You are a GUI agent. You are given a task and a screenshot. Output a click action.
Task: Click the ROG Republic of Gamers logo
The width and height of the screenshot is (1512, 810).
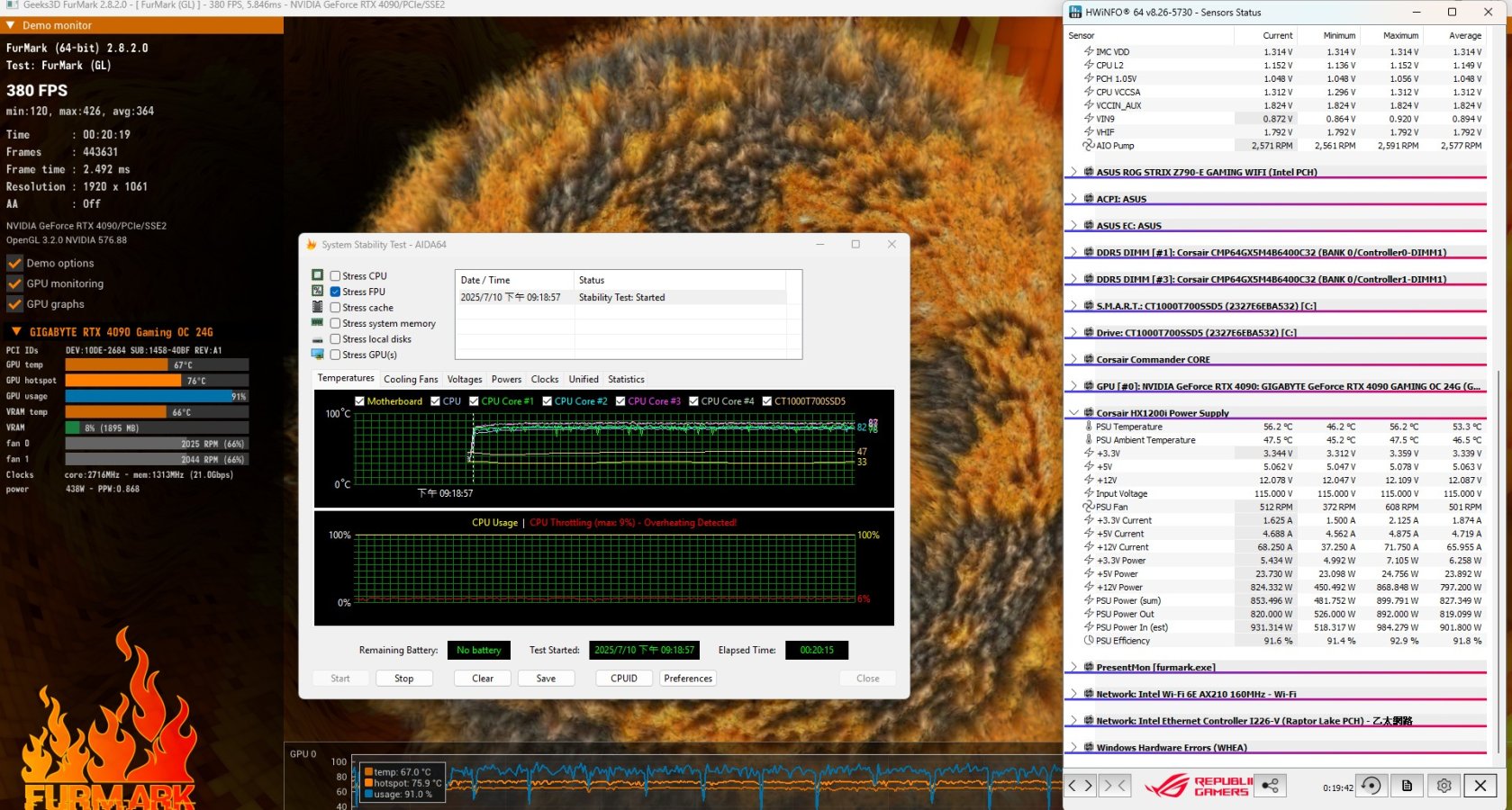click(x=1198, y=786)
